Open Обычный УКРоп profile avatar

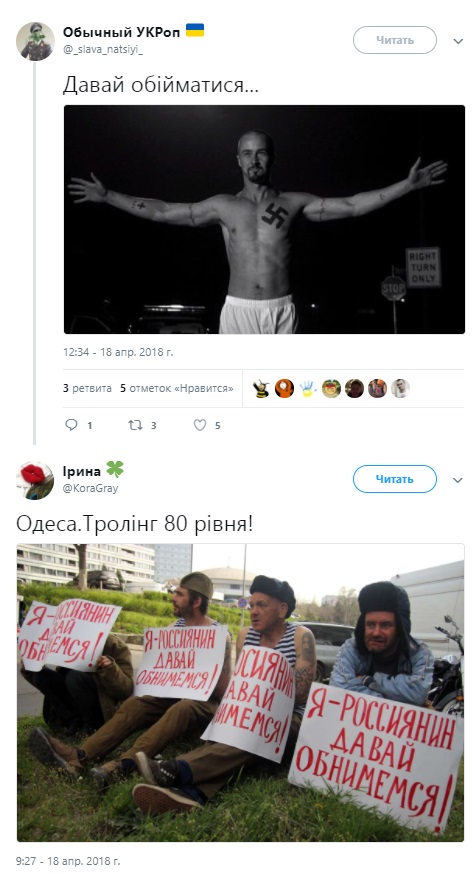click(x=35, y=41)
